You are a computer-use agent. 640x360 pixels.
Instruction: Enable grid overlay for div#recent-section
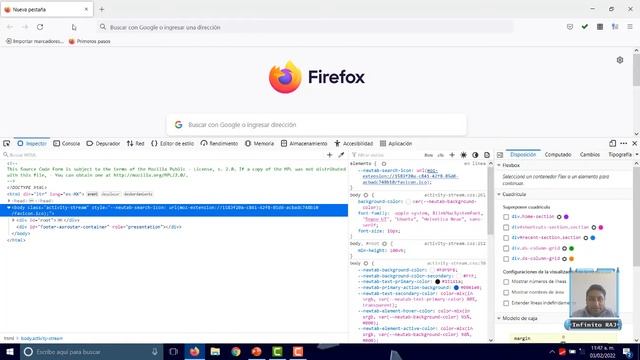coord(506,238)
